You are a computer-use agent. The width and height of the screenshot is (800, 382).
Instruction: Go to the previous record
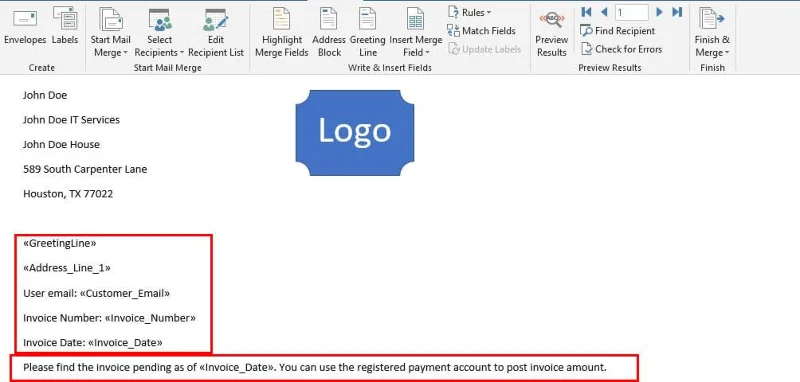coord(604,12)
